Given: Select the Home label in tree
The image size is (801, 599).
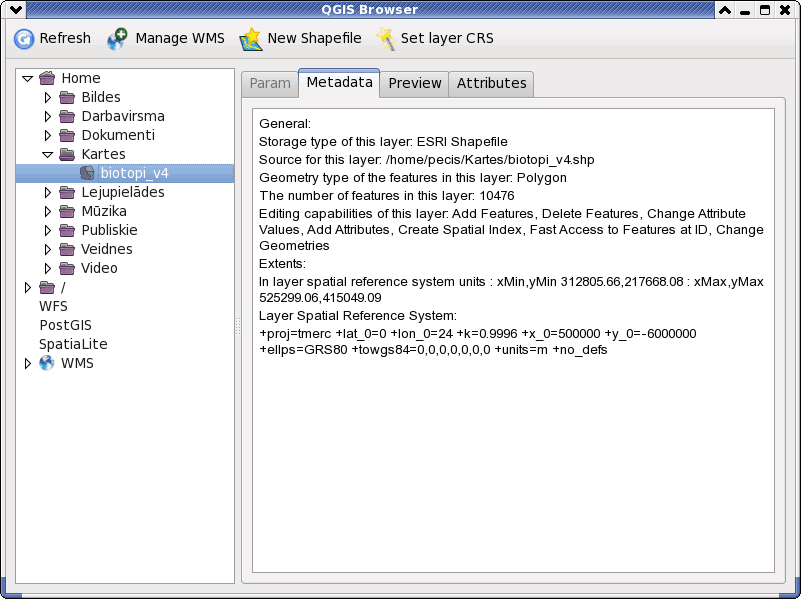Looking at the screenshot, I should 81,78.
